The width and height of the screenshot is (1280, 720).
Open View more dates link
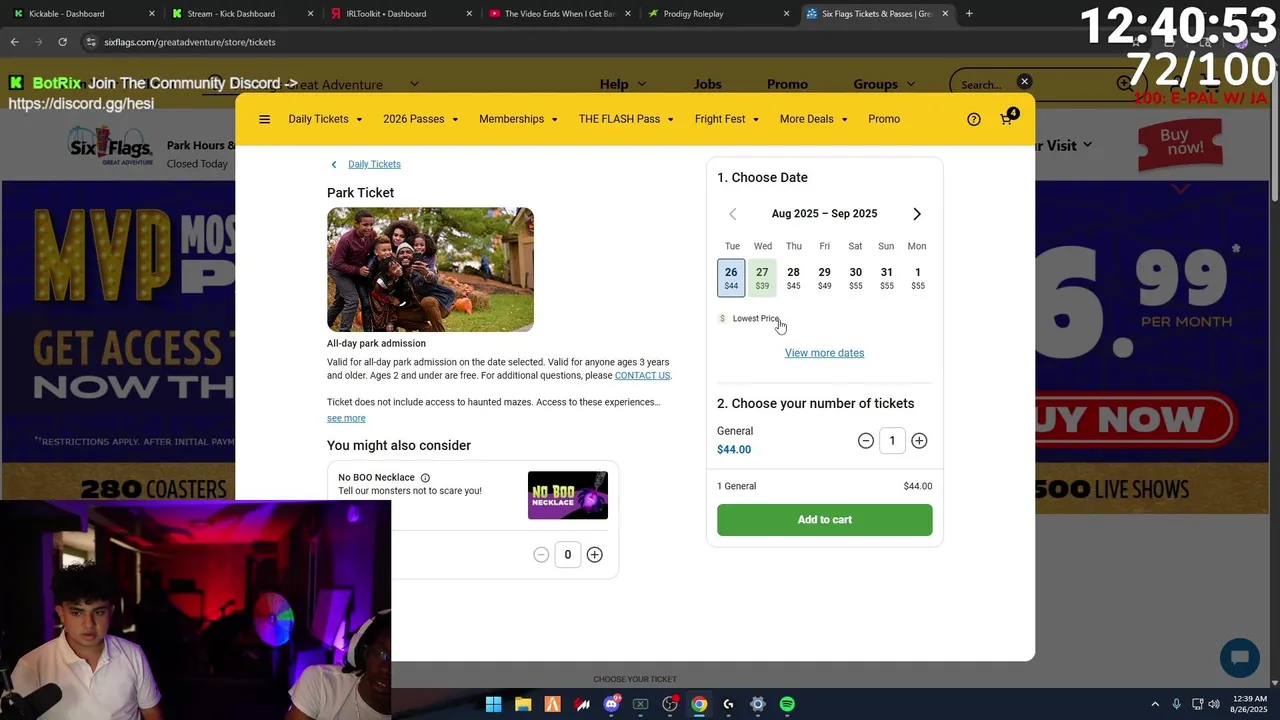(824, 353)
